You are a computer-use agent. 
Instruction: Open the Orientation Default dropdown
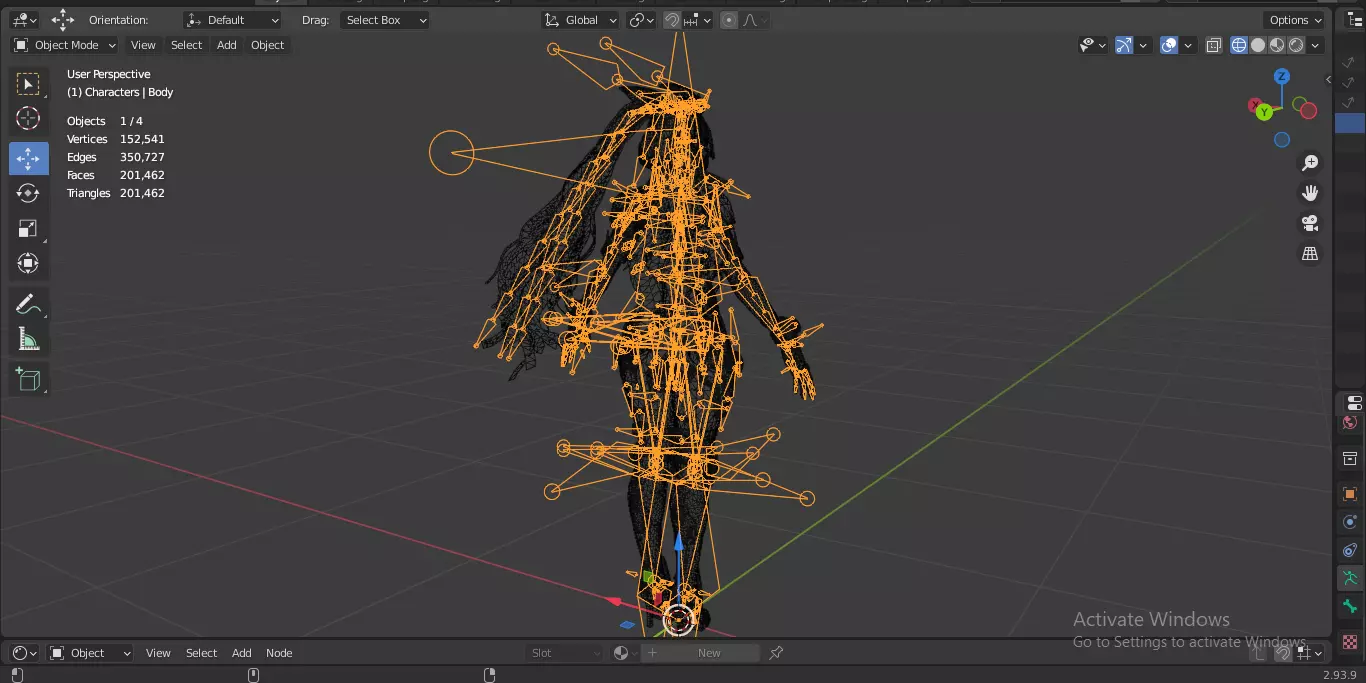(232, 20)
